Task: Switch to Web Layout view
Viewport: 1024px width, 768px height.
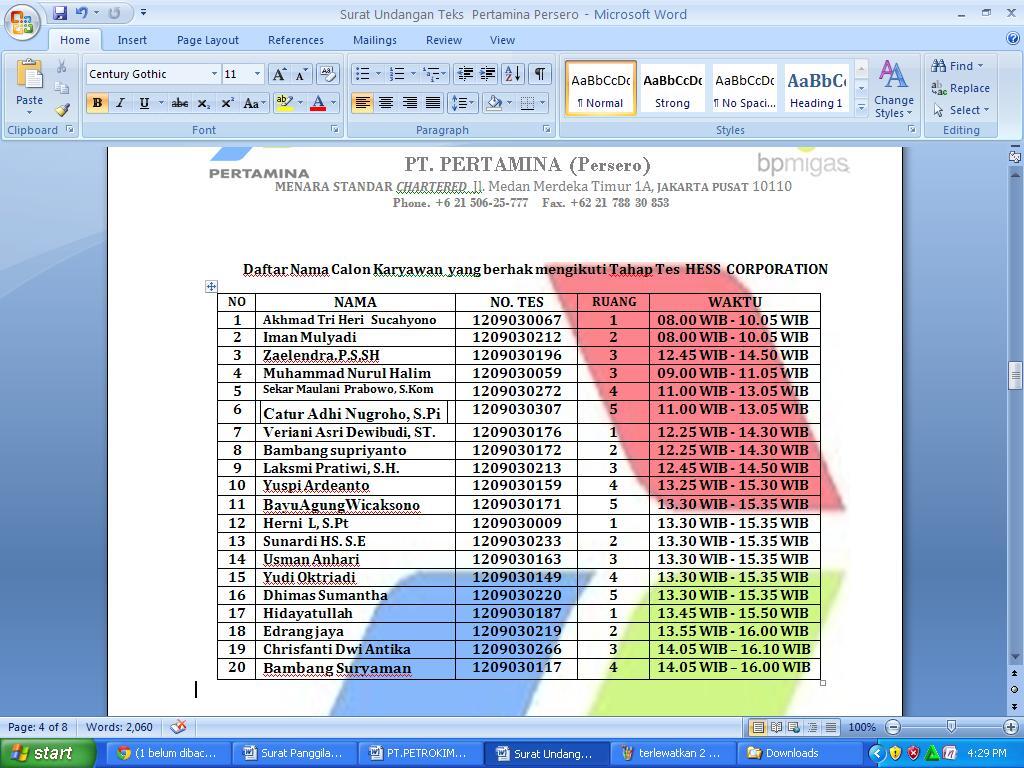Action: coord(794,727)
